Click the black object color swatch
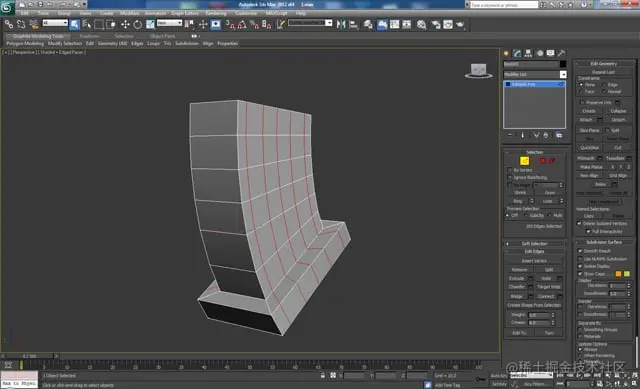Screen dimensions: 640x389 point(563,64)
